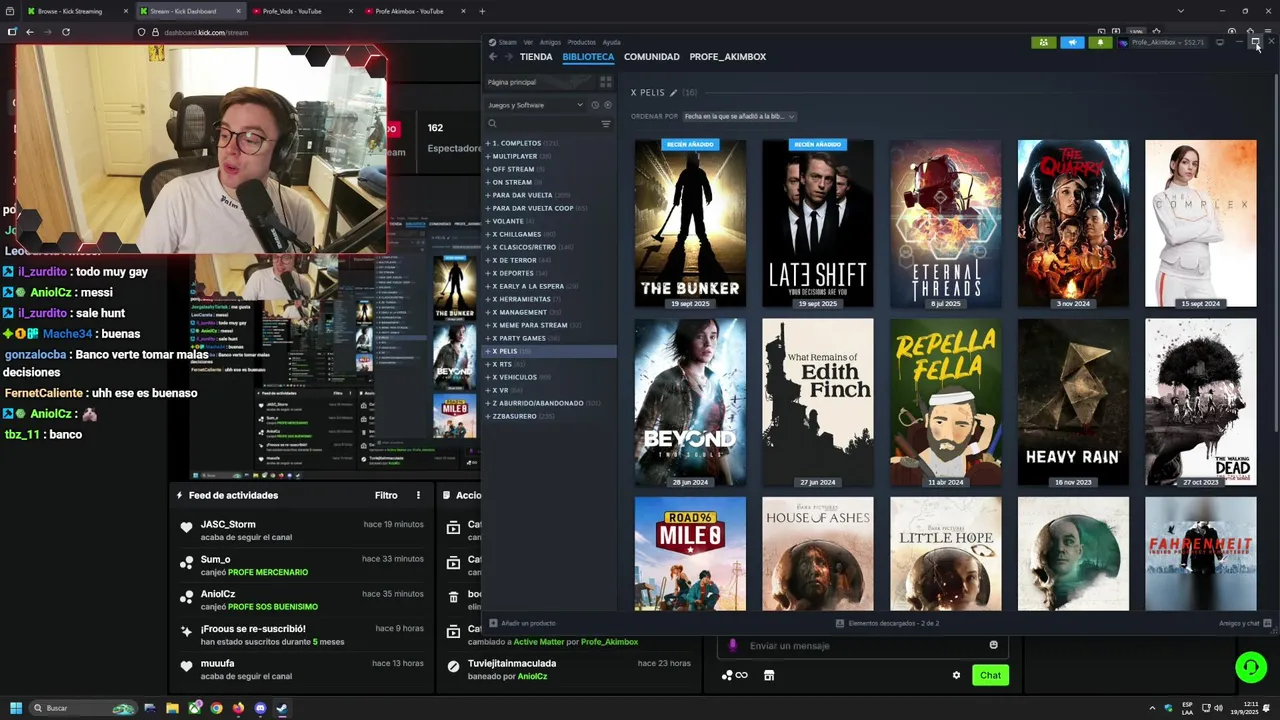The height and width of the screenshot is (720, 1280).
Task: Open the Juegos y Software dropdown
Action: tap(536, 105)
